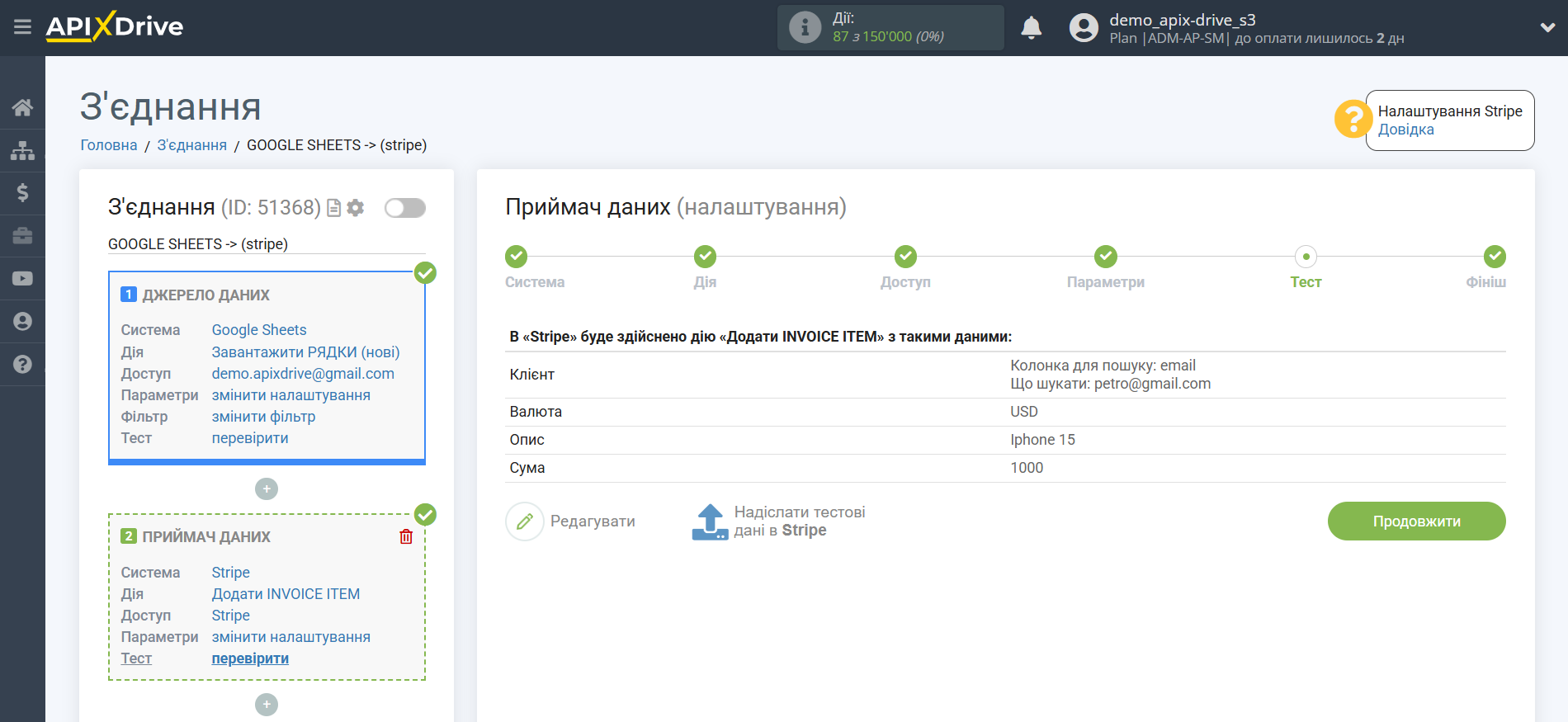
Task: Click the ПРИЙМАЧ ДАНИХ header
Action: [206, 537]
